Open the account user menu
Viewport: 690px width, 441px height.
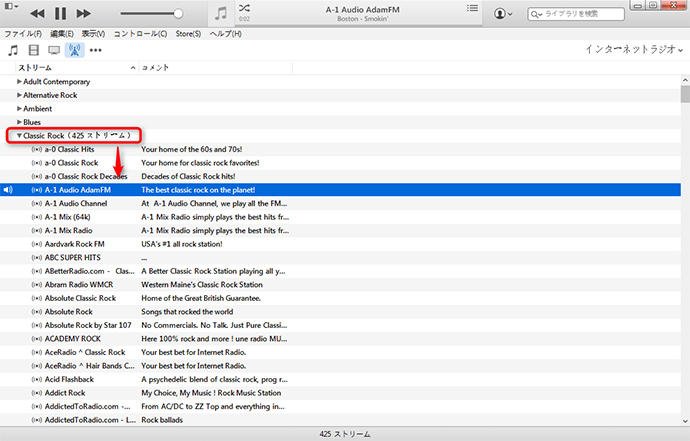(x=503, y=14)
